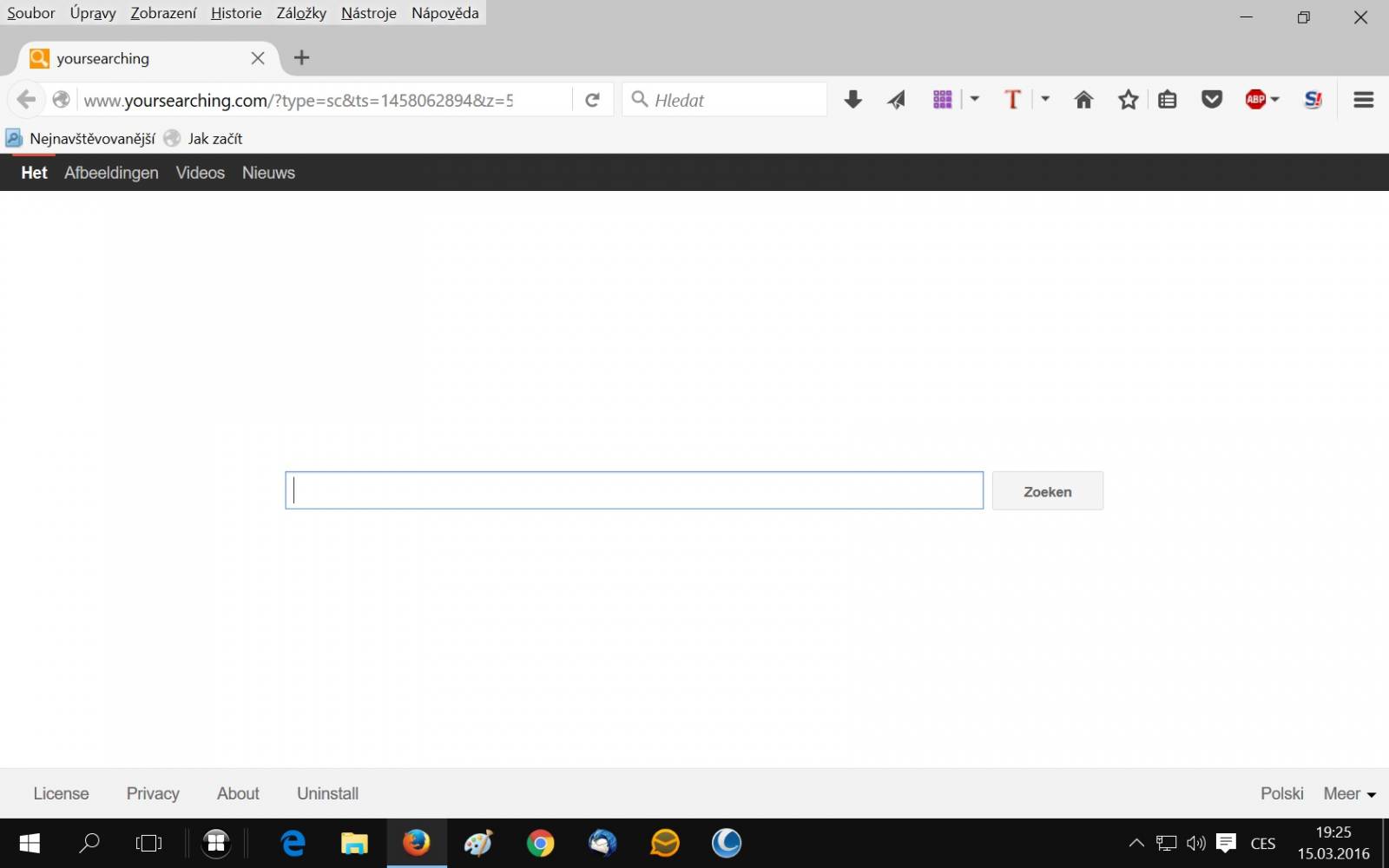The height and width of the screenshot is (868, 1389).
Task: Go back with the back arrow
Action: [x=26, y=100]
